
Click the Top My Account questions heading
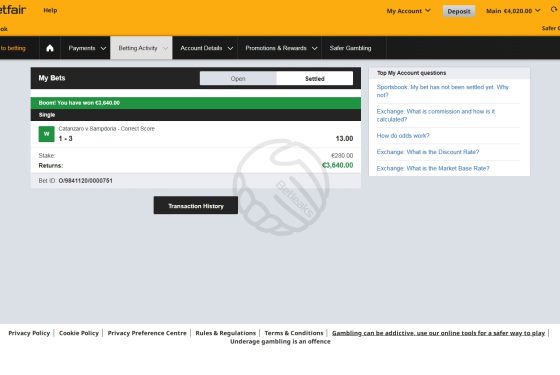(411, 73)
